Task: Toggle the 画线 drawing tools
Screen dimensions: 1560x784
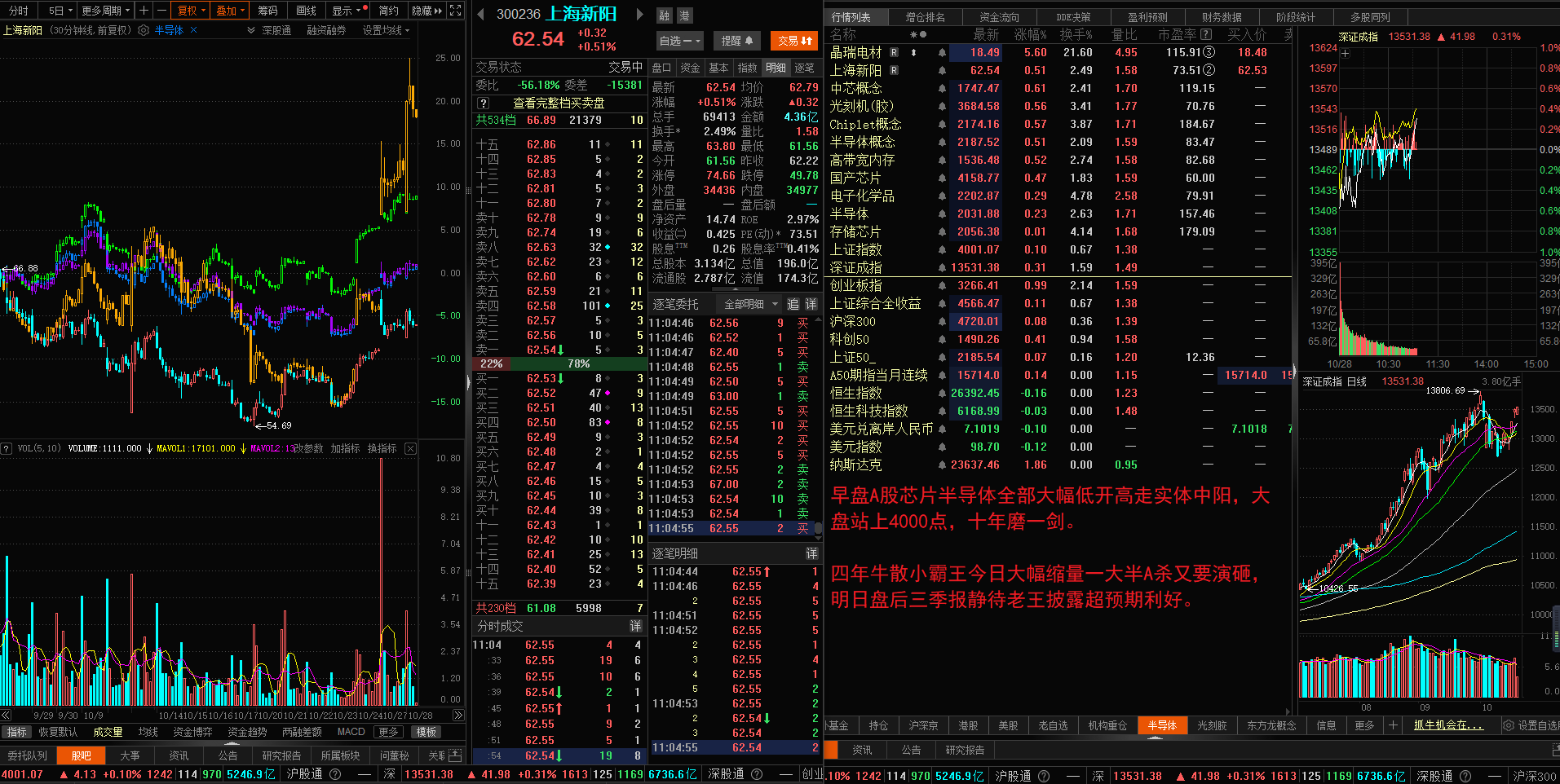Action: click(306, 11)
